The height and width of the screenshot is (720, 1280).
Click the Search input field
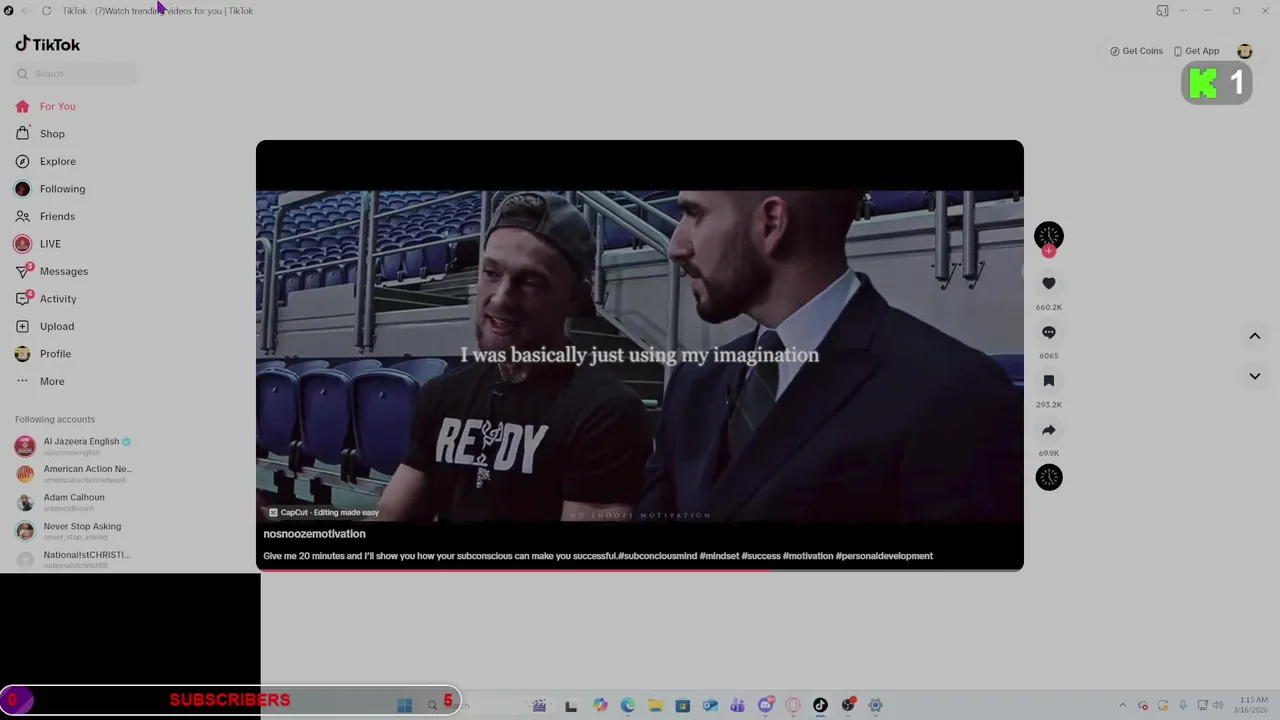(77, 74)
